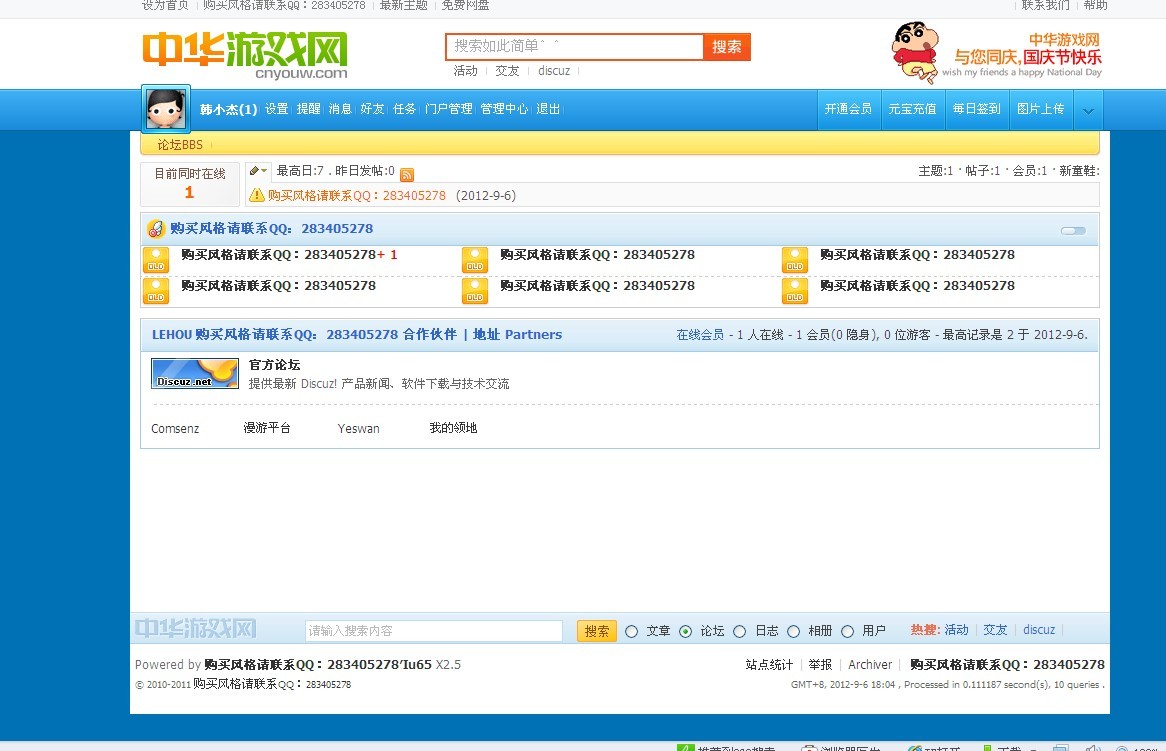Open the 交友 link under the header search box
The image size is (1166, 751).
[x=507, y=71]
